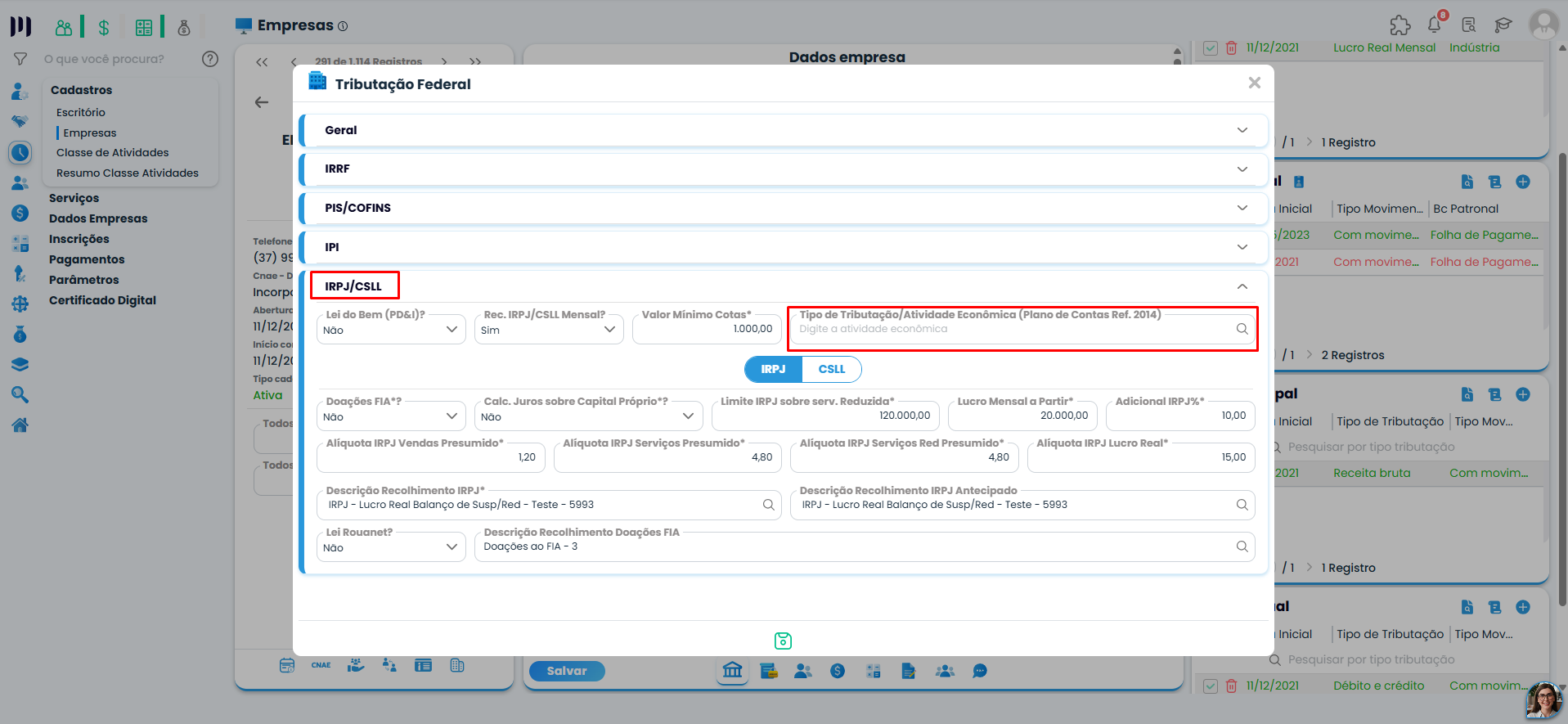1568x724 pixels.
Task: Open the notifications bell icon
Action: (1435, 25)
